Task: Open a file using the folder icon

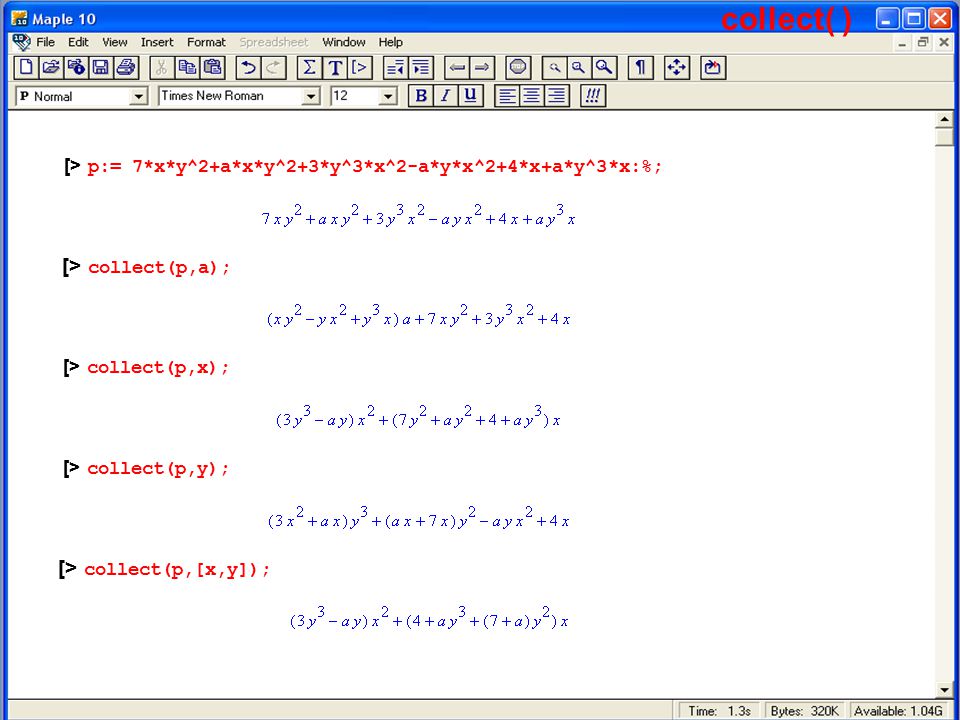Action: pyautogui.click(x=51, y=67)
